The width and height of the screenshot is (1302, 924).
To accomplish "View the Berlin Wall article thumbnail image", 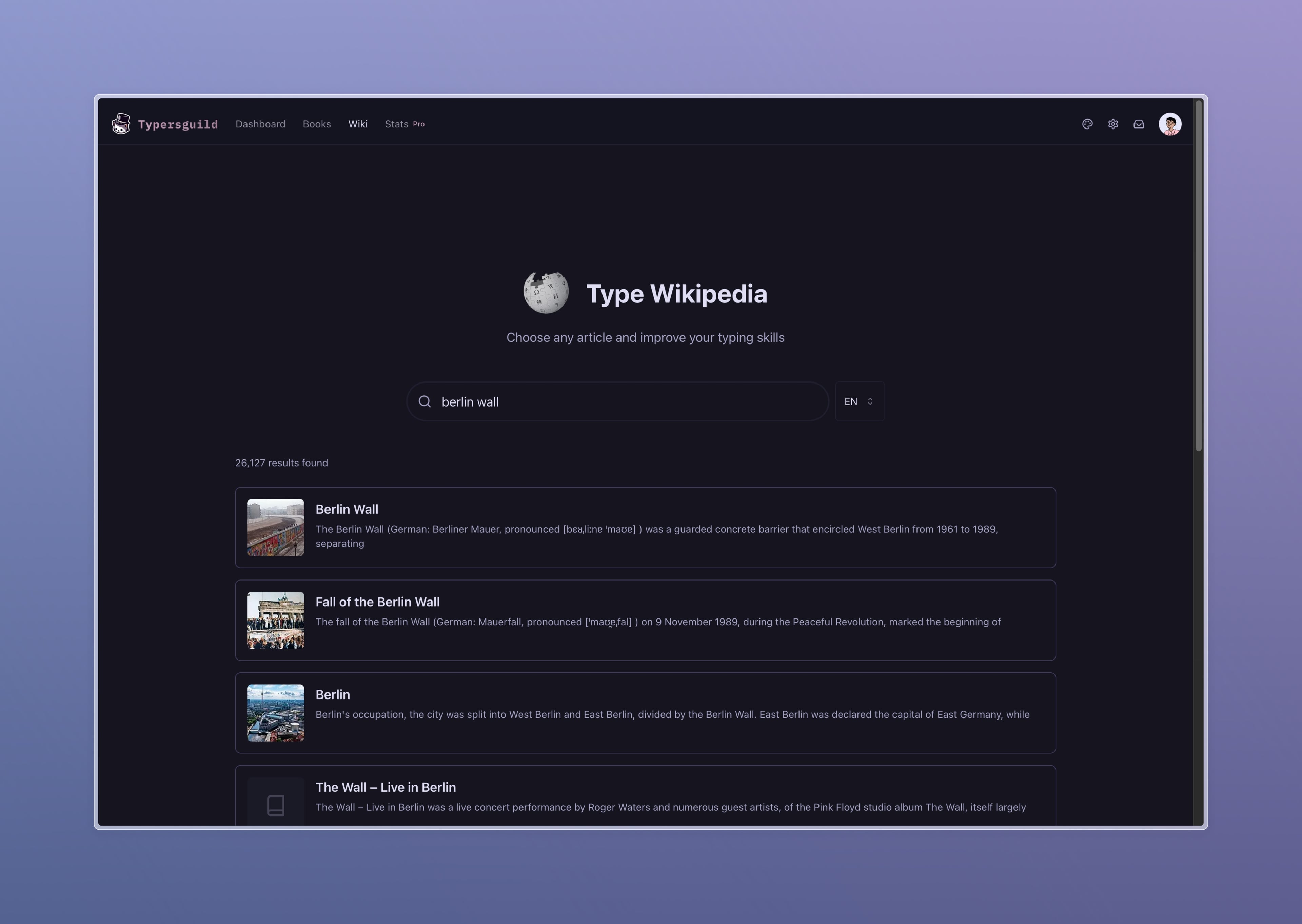I will (275, 527).
